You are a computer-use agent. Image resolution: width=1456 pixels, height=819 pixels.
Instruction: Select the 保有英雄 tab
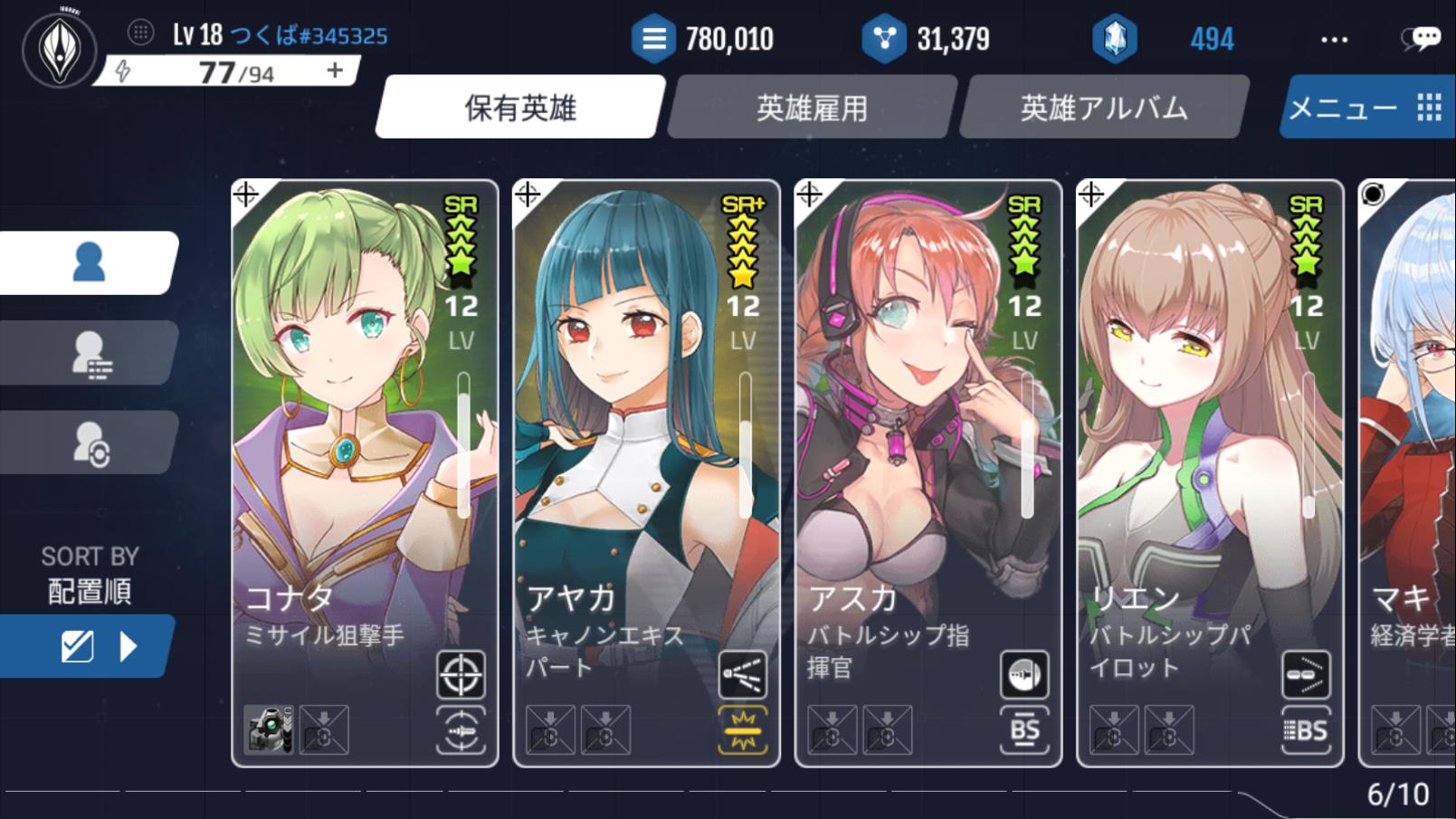coord(520,108)
